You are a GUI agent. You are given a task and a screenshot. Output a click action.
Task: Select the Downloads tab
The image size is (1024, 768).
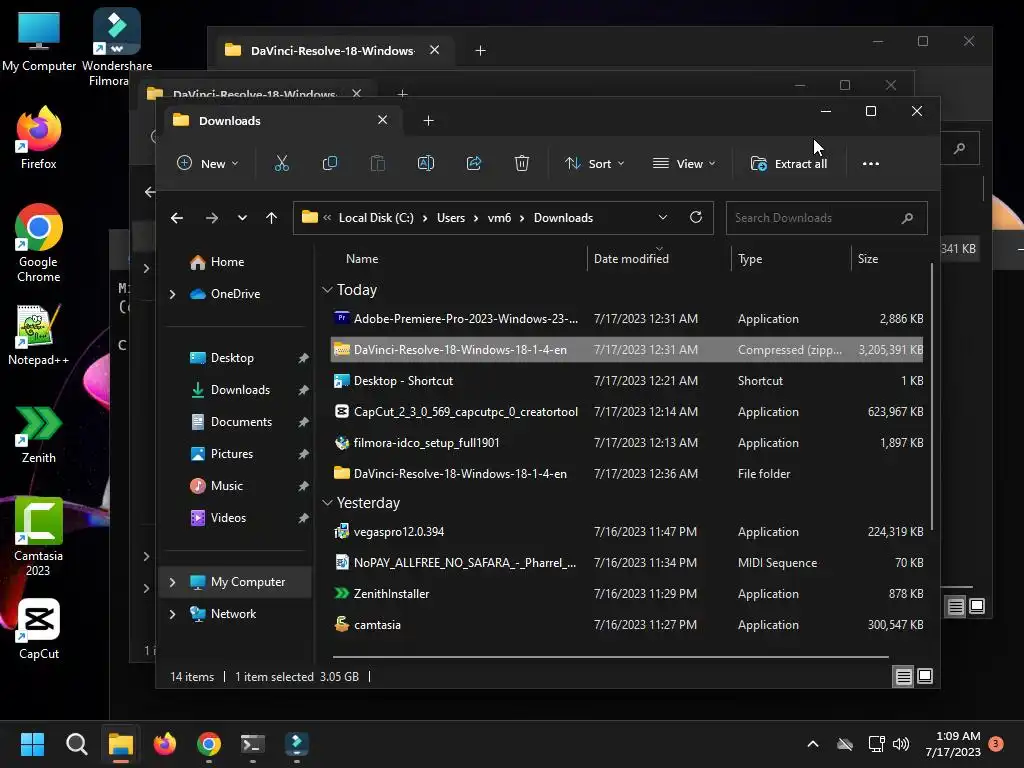coord(281,121)
